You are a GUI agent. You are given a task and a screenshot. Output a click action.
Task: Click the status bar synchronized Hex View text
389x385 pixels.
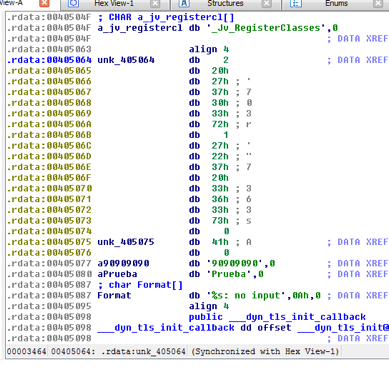point(265,351)
